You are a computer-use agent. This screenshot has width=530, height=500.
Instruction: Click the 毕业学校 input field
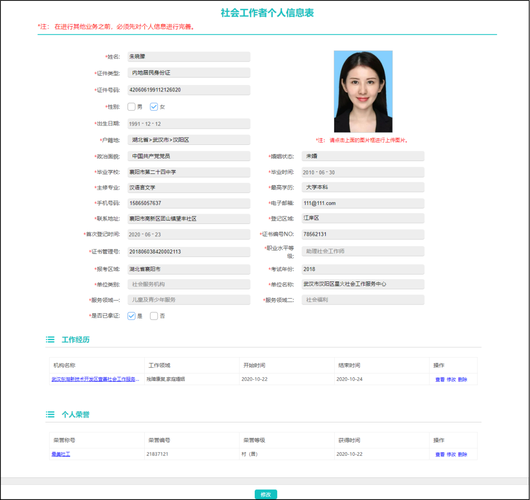tap(189, 172)
